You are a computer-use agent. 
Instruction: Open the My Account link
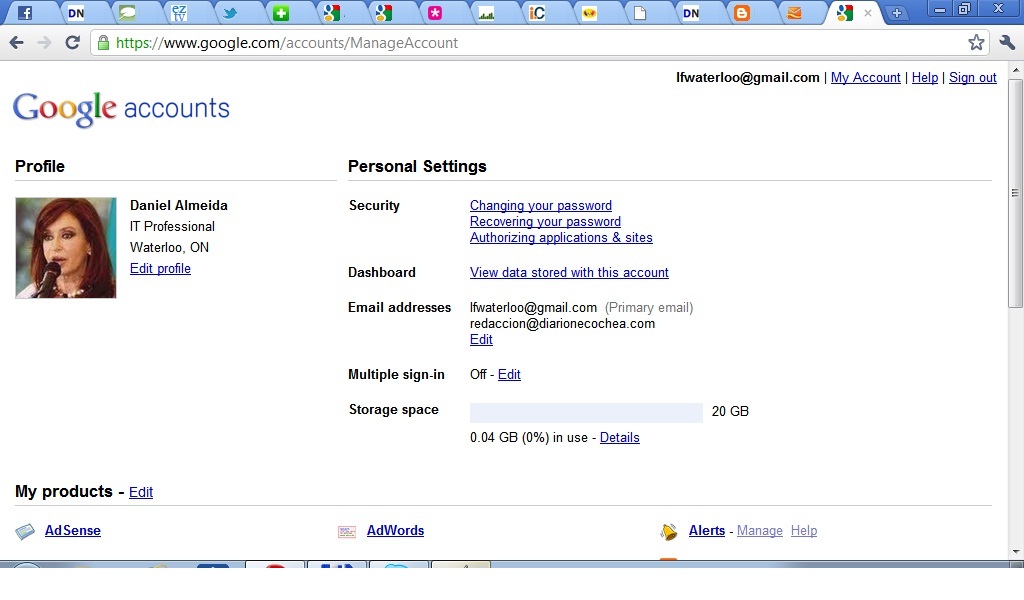tap(865, 78)
